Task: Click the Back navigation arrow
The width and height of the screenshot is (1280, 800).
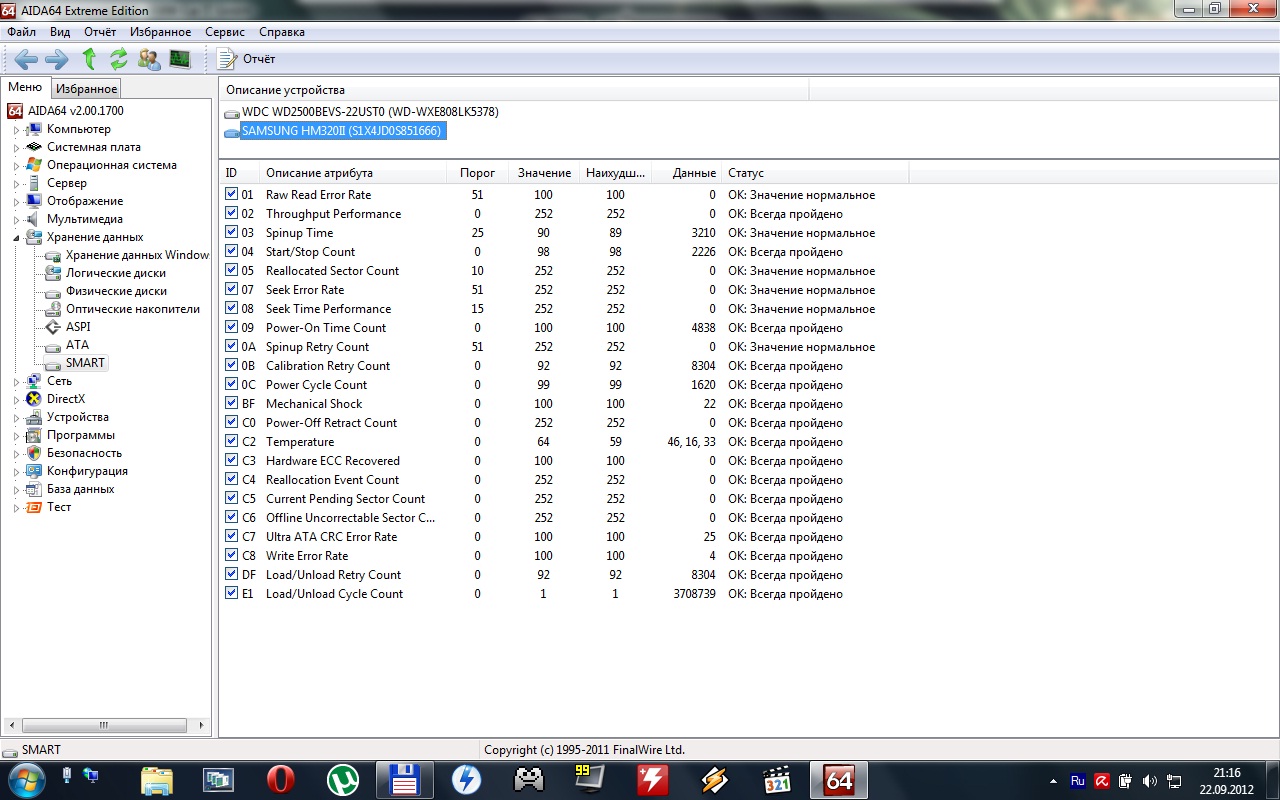Action: coord(26,59)
